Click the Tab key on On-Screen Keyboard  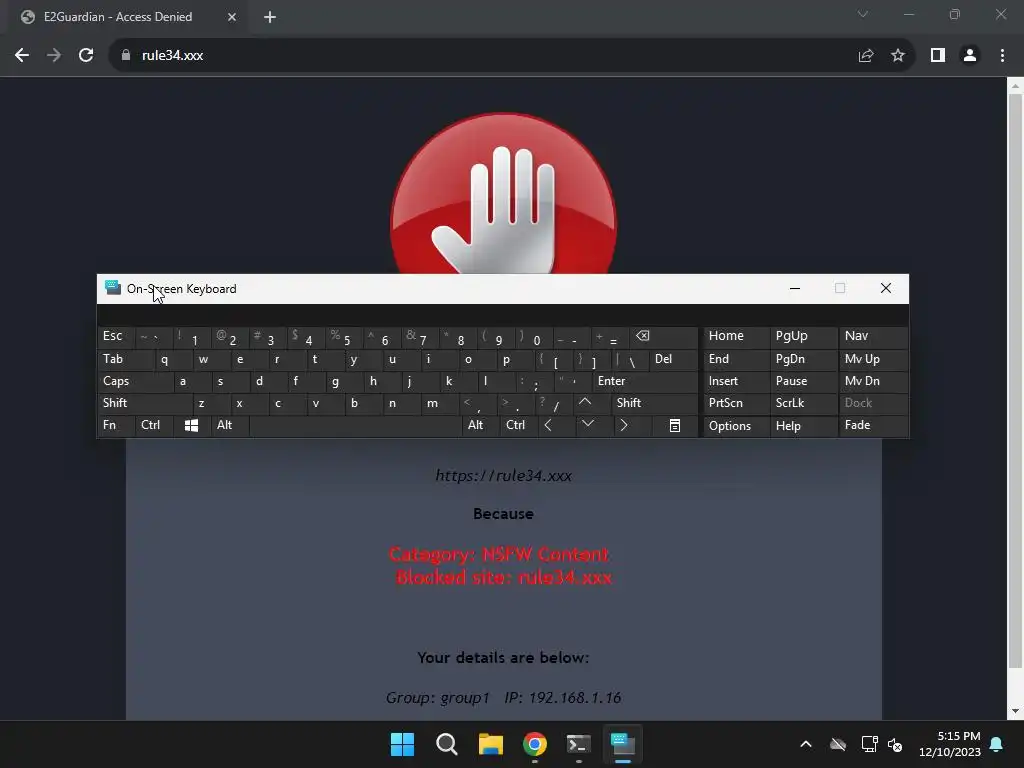[x=127, y=359]
